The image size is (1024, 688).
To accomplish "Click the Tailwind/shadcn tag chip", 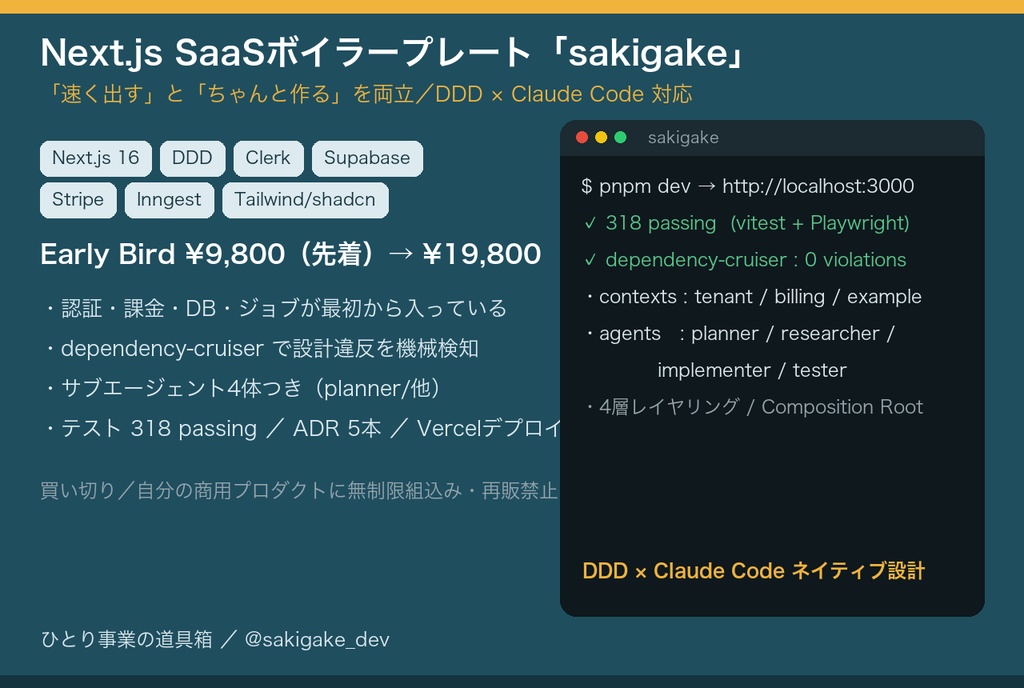I will point(305,200).
